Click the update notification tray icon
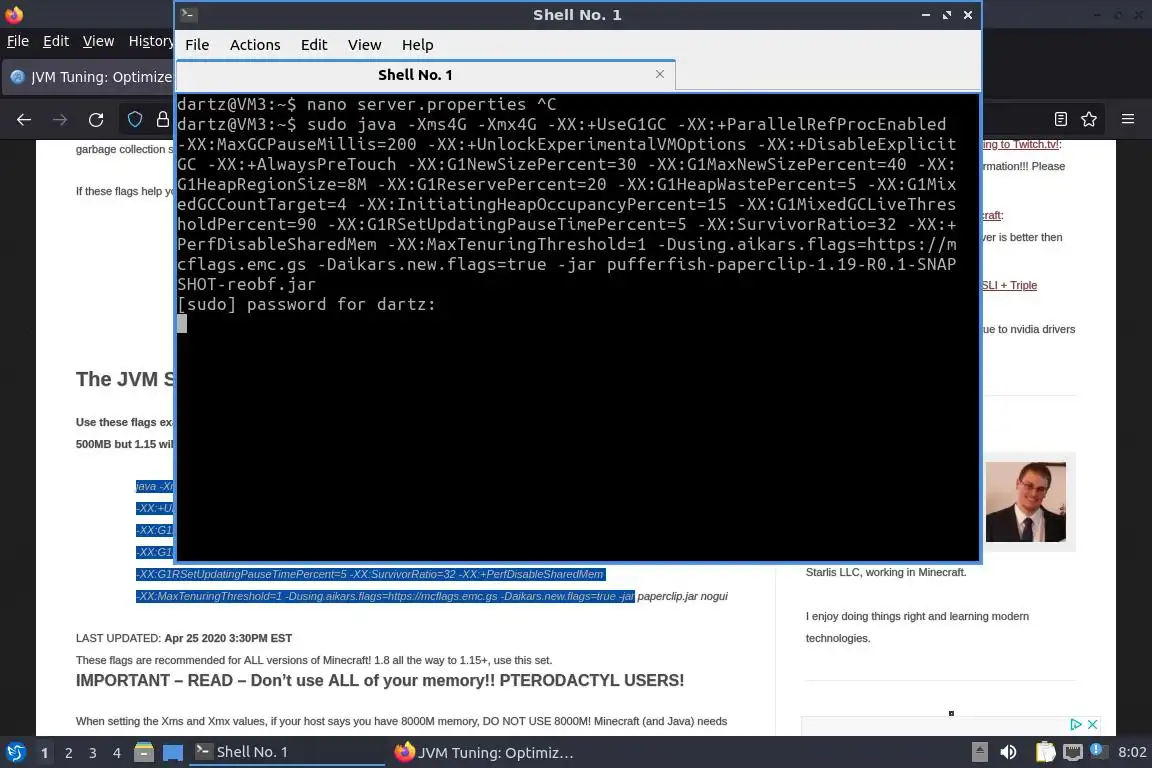The image size is (1152, 768). tap(1097, 750)
